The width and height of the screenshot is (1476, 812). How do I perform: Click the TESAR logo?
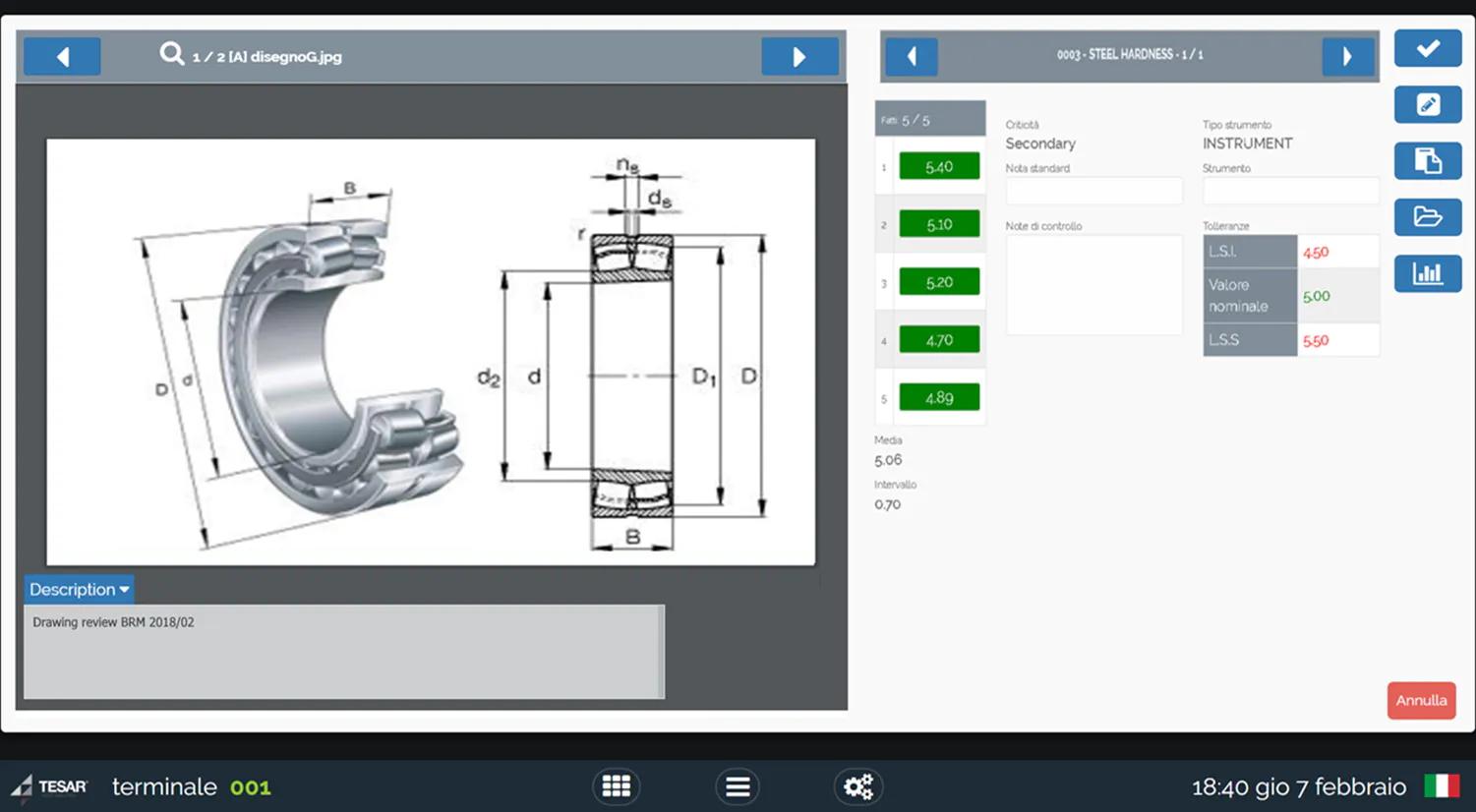[x=49, y=786]
